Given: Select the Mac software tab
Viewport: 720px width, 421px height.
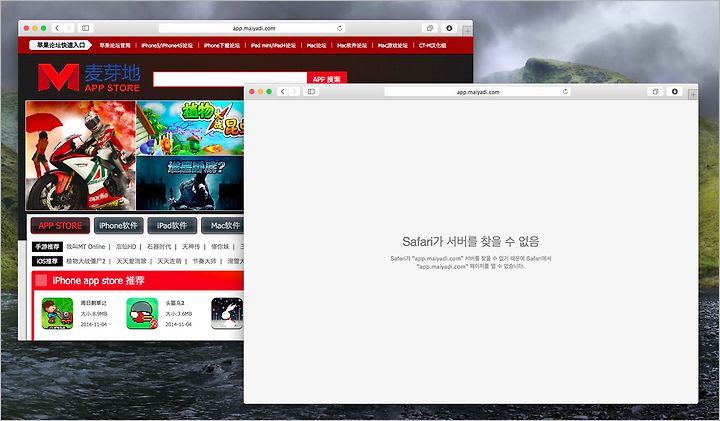Looking at the screenshot, I should [x=224, y=225].
